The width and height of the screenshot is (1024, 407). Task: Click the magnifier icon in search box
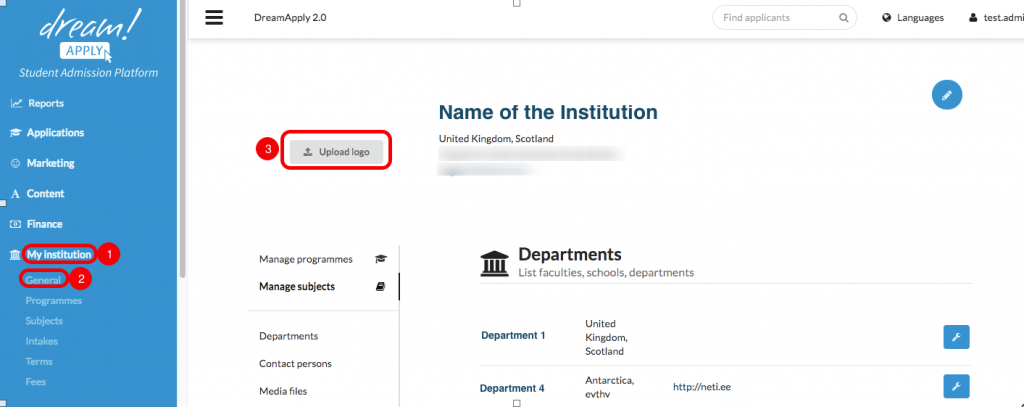844,18
